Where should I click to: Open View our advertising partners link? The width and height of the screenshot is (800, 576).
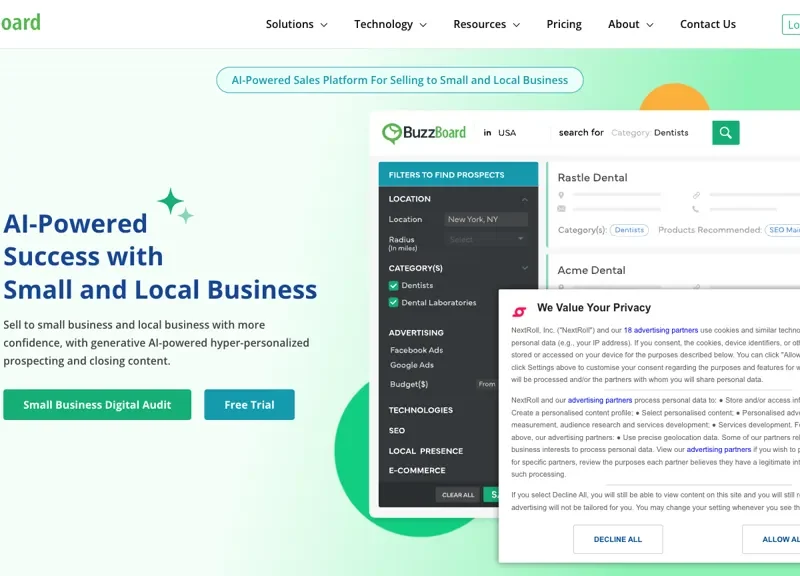click(x=718, y=449)
